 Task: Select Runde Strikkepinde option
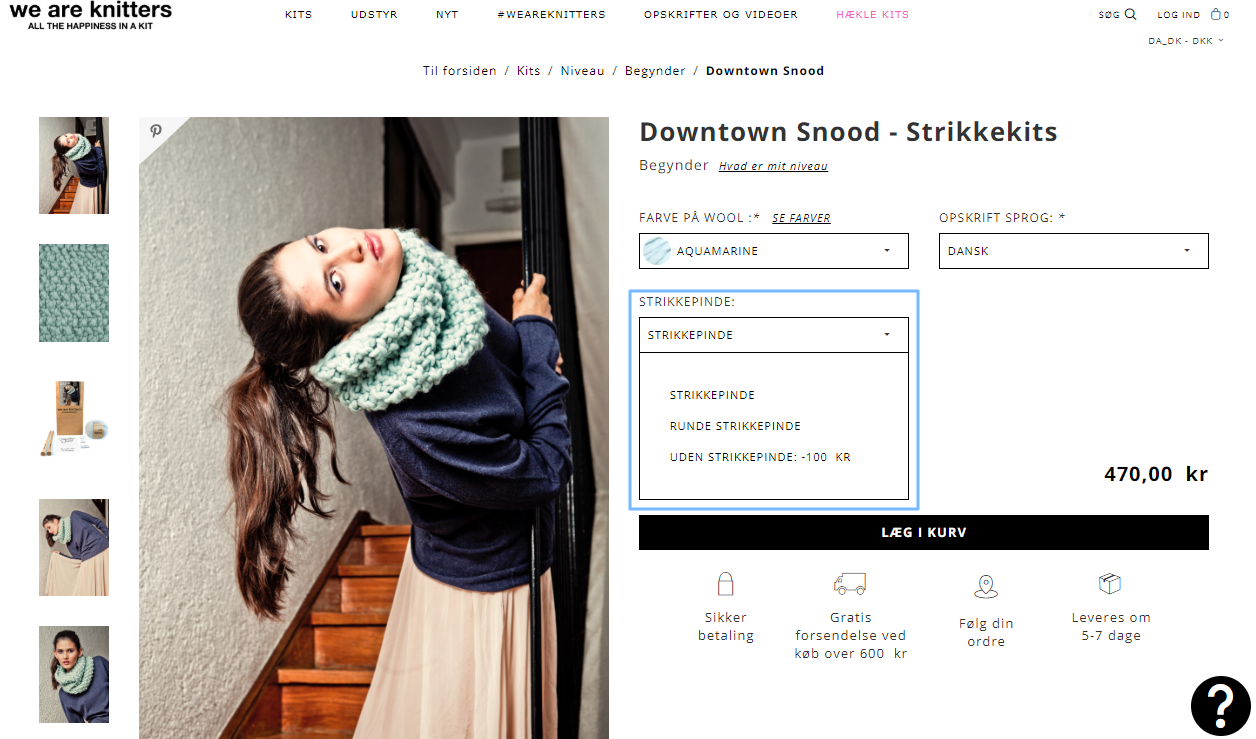[x=735, y=426]
